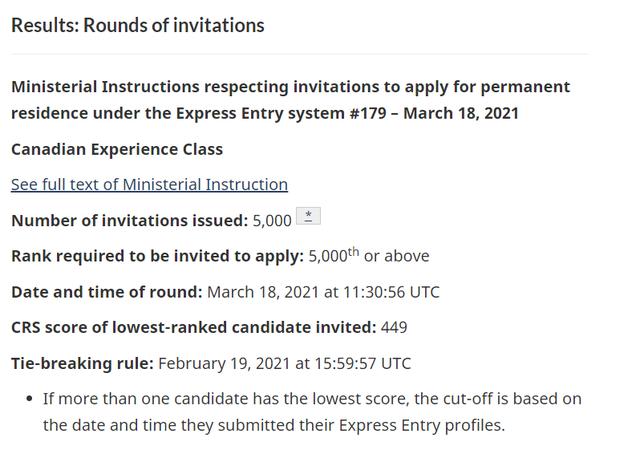Click the "Tie-breaking rule" label

click(82, 363)
